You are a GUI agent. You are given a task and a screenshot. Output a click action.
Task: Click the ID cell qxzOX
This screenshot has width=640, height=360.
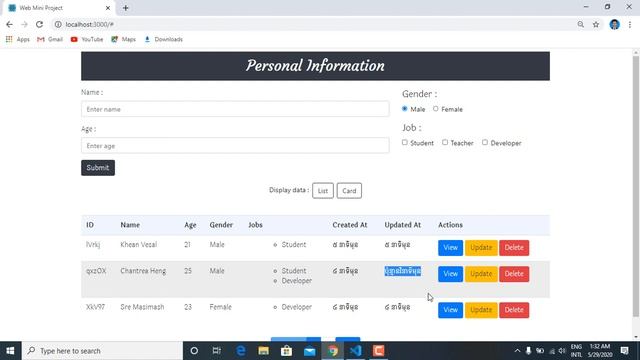96,271
